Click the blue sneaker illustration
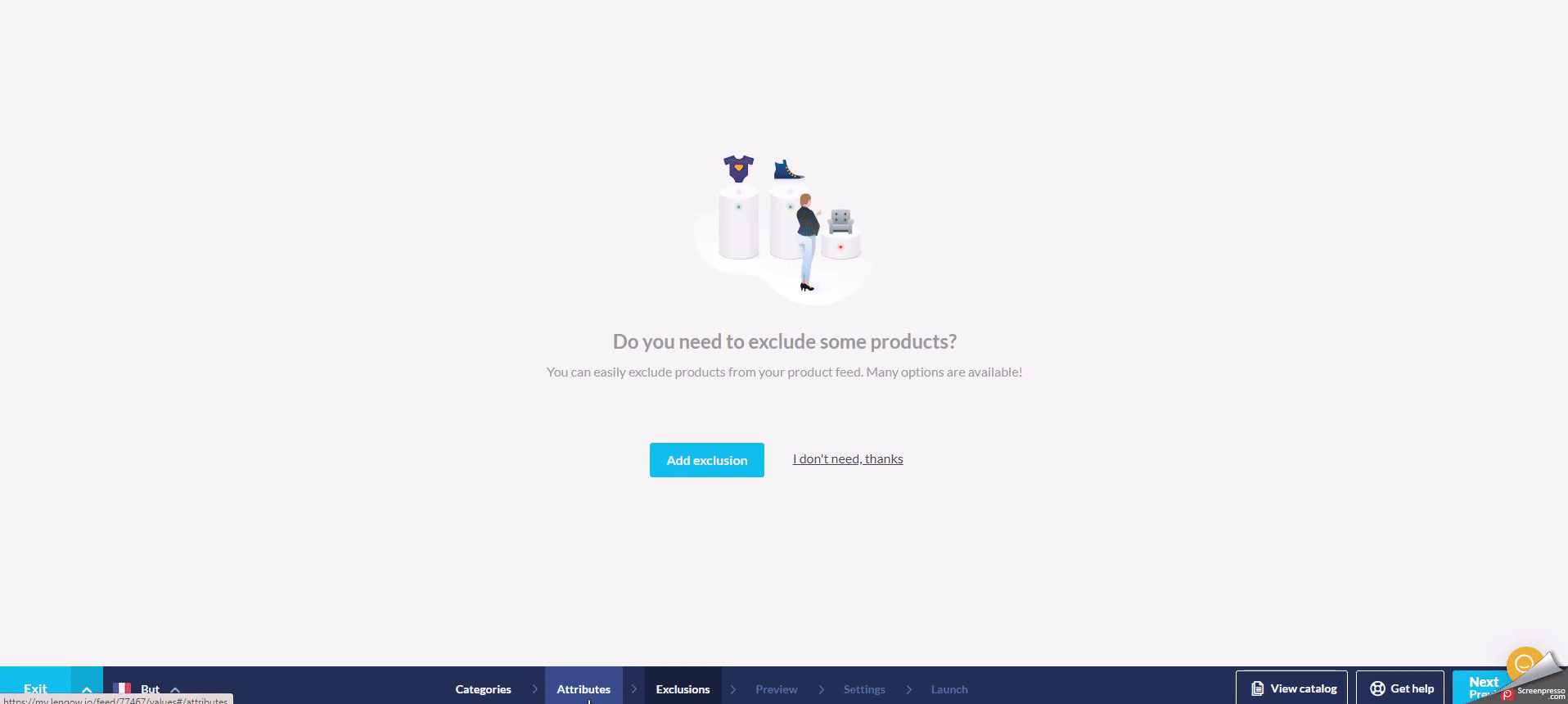 (x=788, y=170)
